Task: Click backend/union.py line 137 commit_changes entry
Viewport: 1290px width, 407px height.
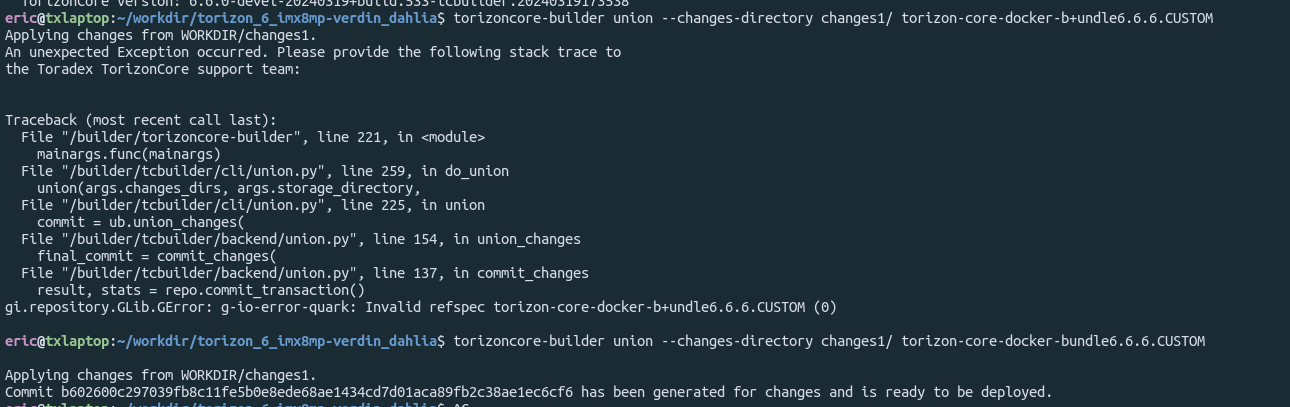Action: point(305,273)
